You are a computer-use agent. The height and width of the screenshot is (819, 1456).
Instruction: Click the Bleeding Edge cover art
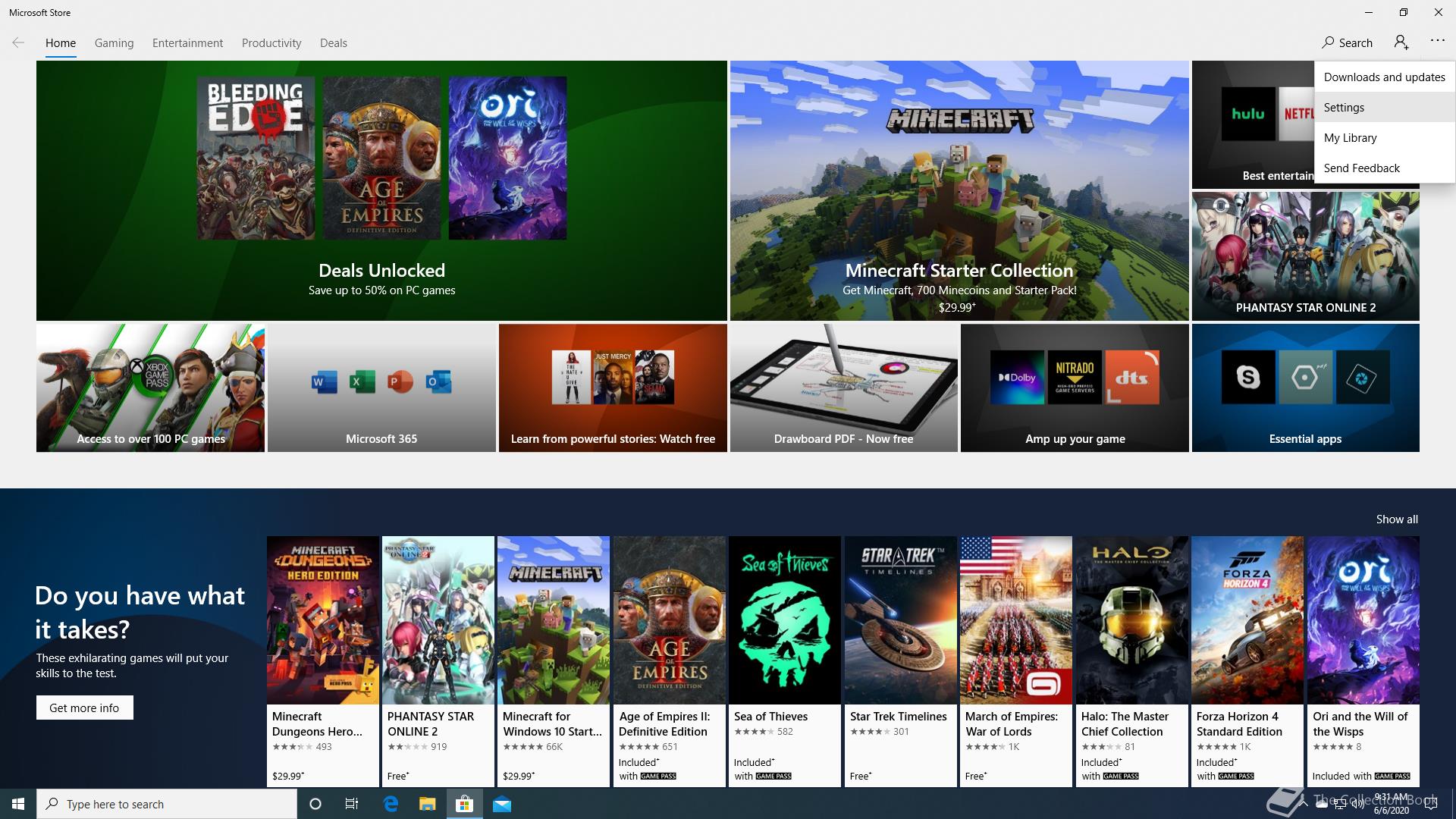click(256, 158)
